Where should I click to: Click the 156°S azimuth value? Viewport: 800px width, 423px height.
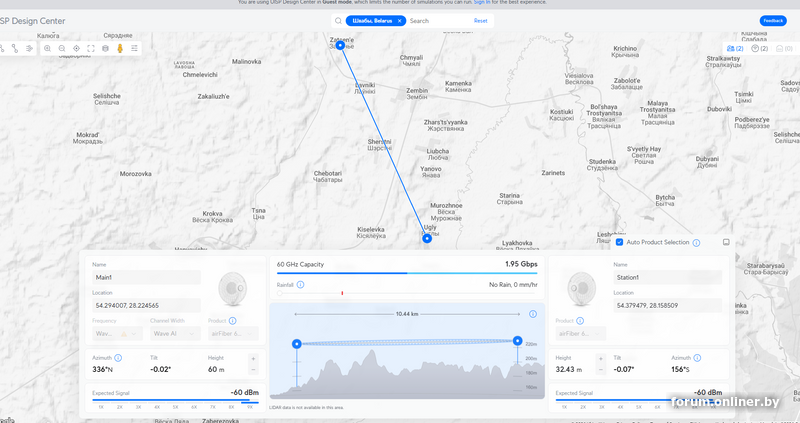681,369
